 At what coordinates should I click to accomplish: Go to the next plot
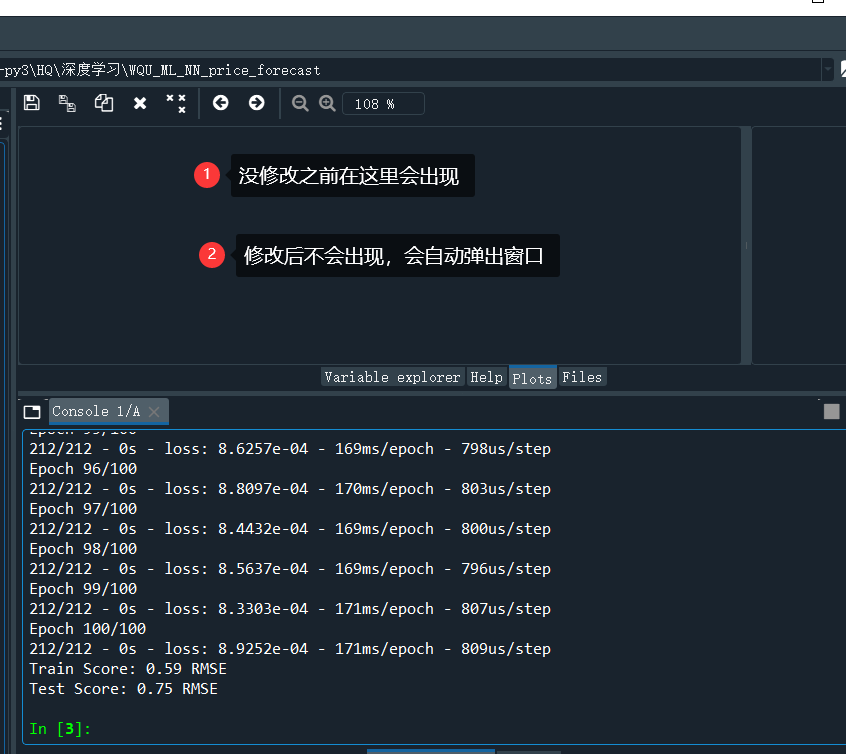257,102
